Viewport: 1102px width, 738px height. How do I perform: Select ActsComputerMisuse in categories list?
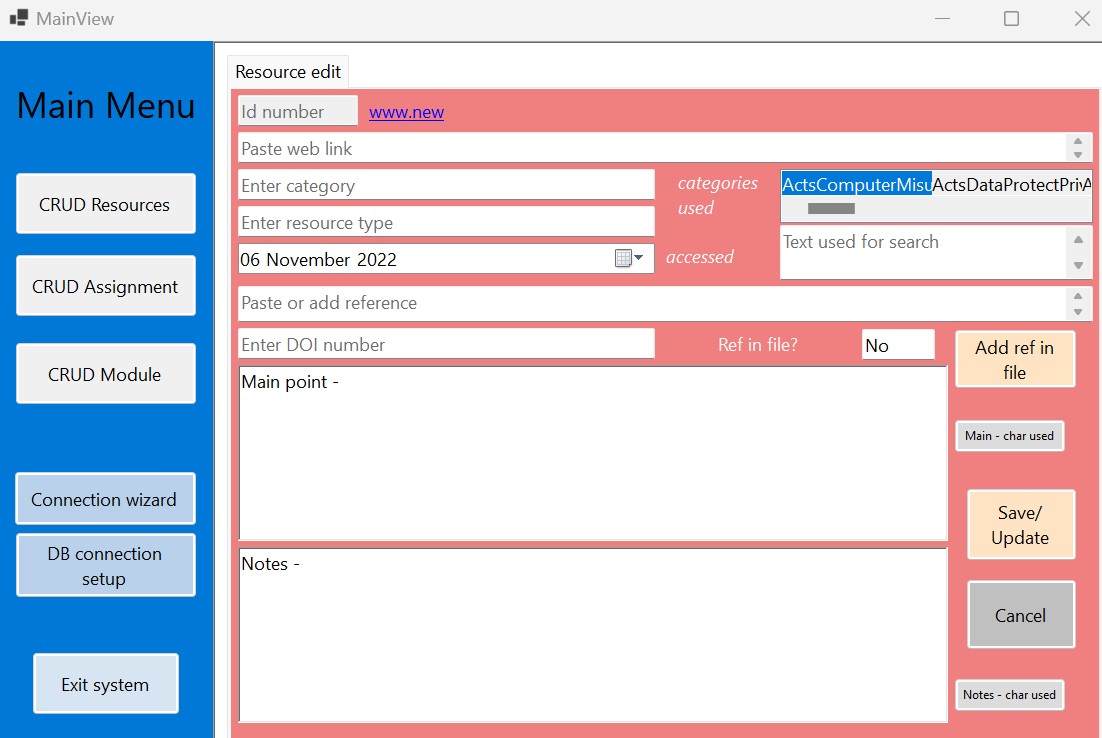tap(856, 185)
